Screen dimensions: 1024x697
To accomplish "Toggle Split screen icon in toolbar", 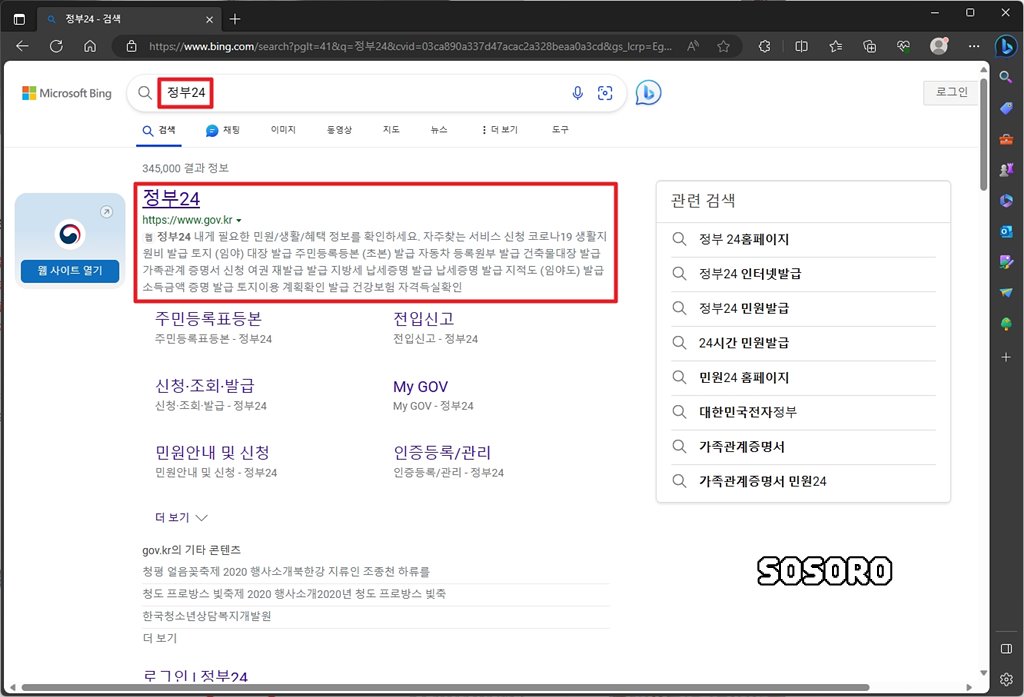I will pos(801,46).
